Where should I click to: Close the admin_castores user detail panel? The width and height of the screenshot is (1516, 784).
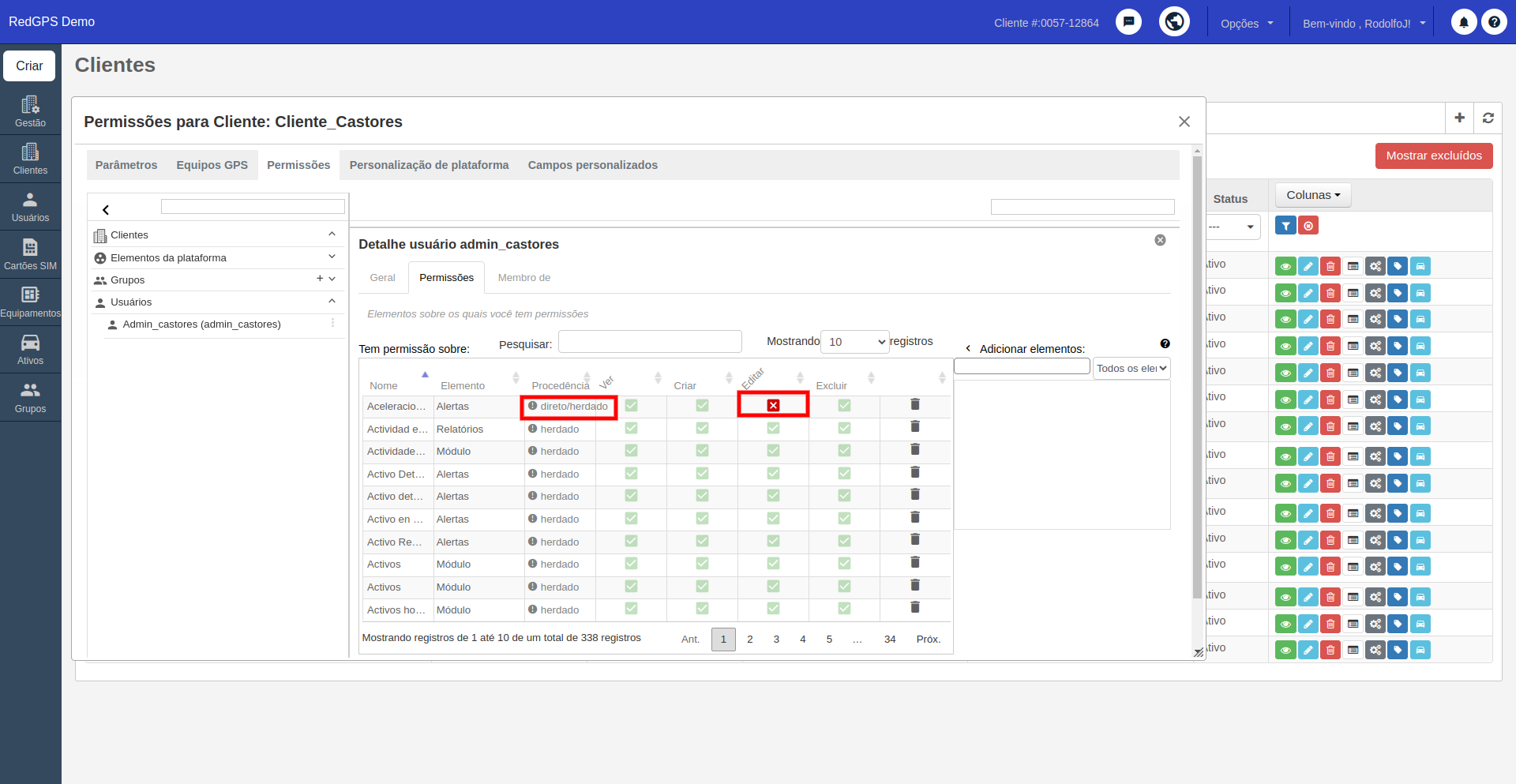[1160, 240]
